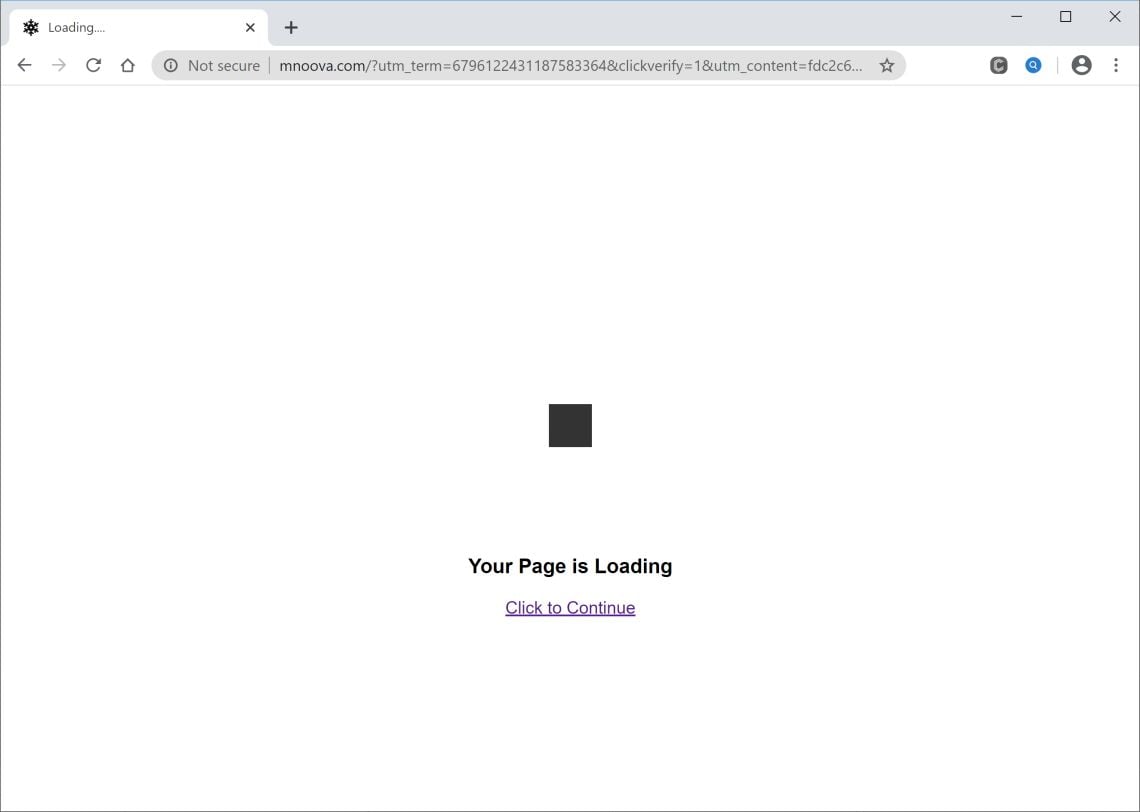Click the Your Page is Loading heading
The image size is (1140, 812).
[570, 566]
